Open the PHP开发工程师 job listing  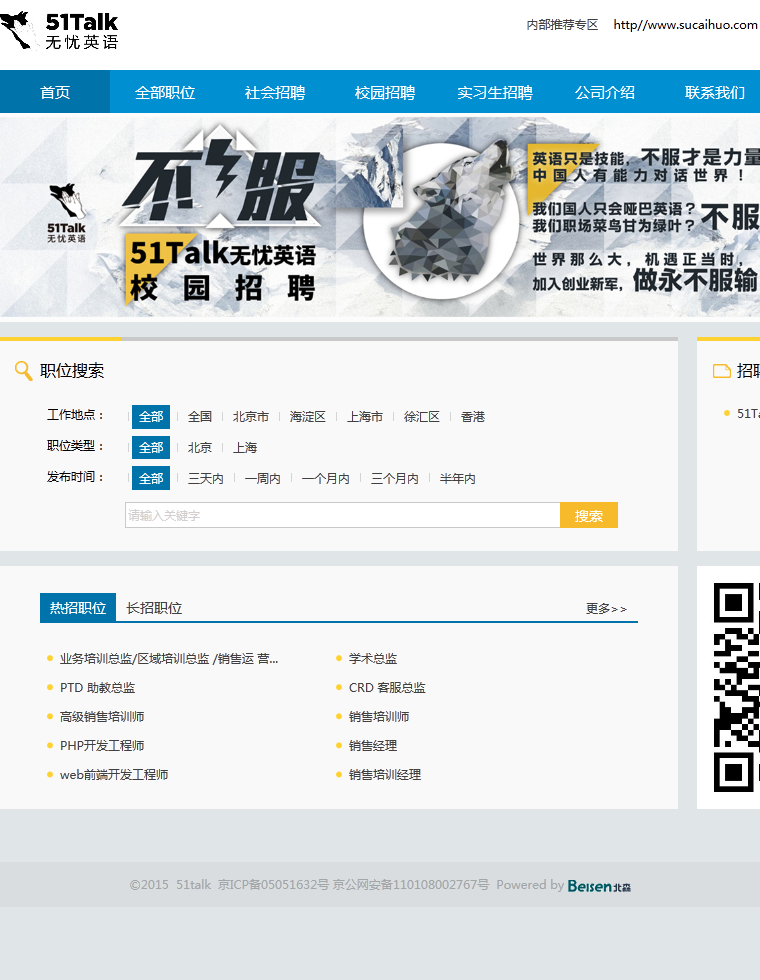102,745
